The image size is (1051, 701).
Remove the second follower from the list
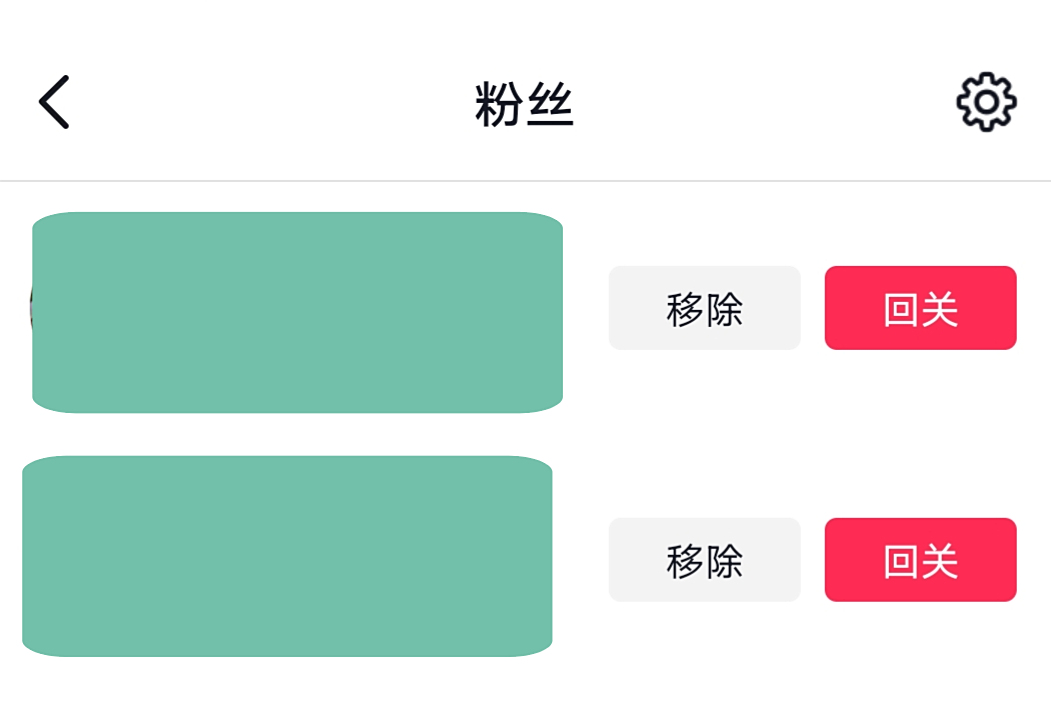704,560
